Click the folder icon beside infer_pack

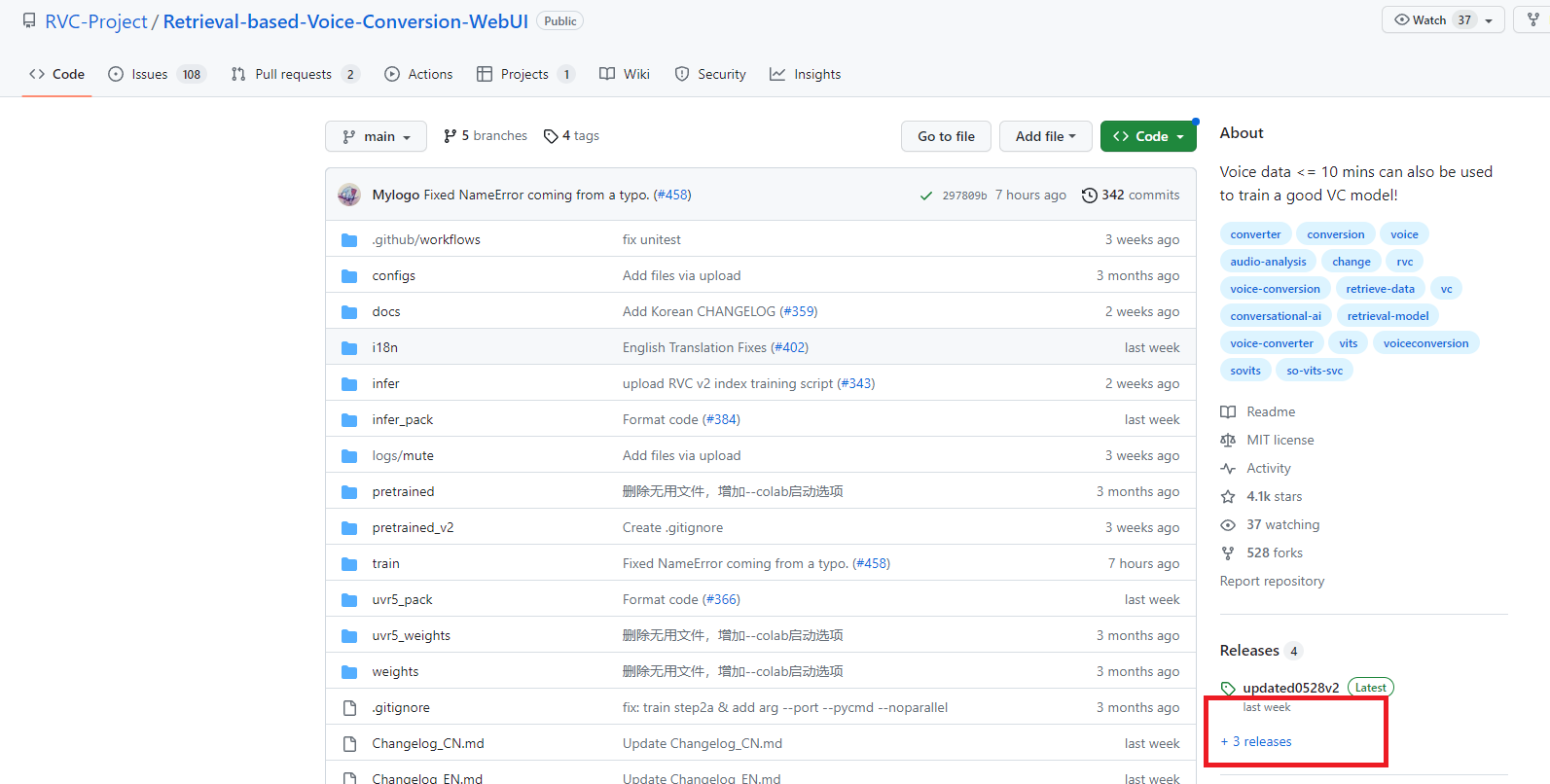click(349, 419)
